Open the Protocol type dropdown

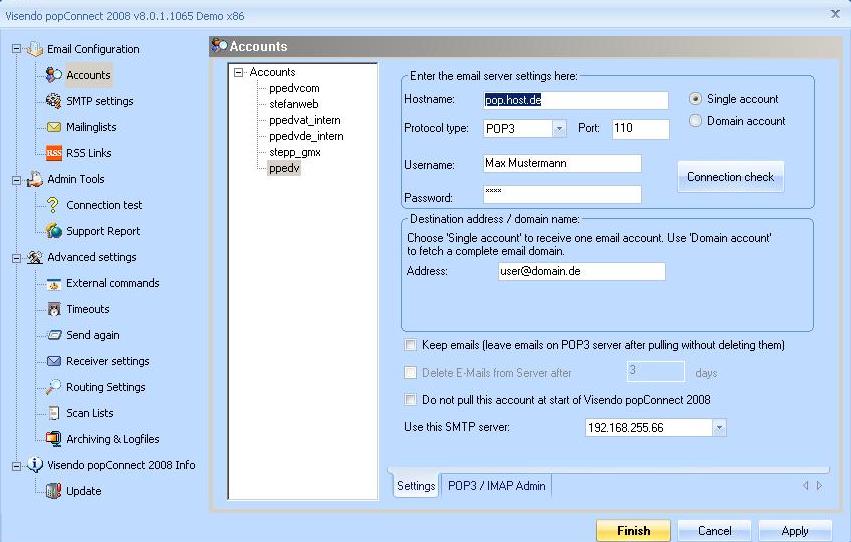point(559,129)
